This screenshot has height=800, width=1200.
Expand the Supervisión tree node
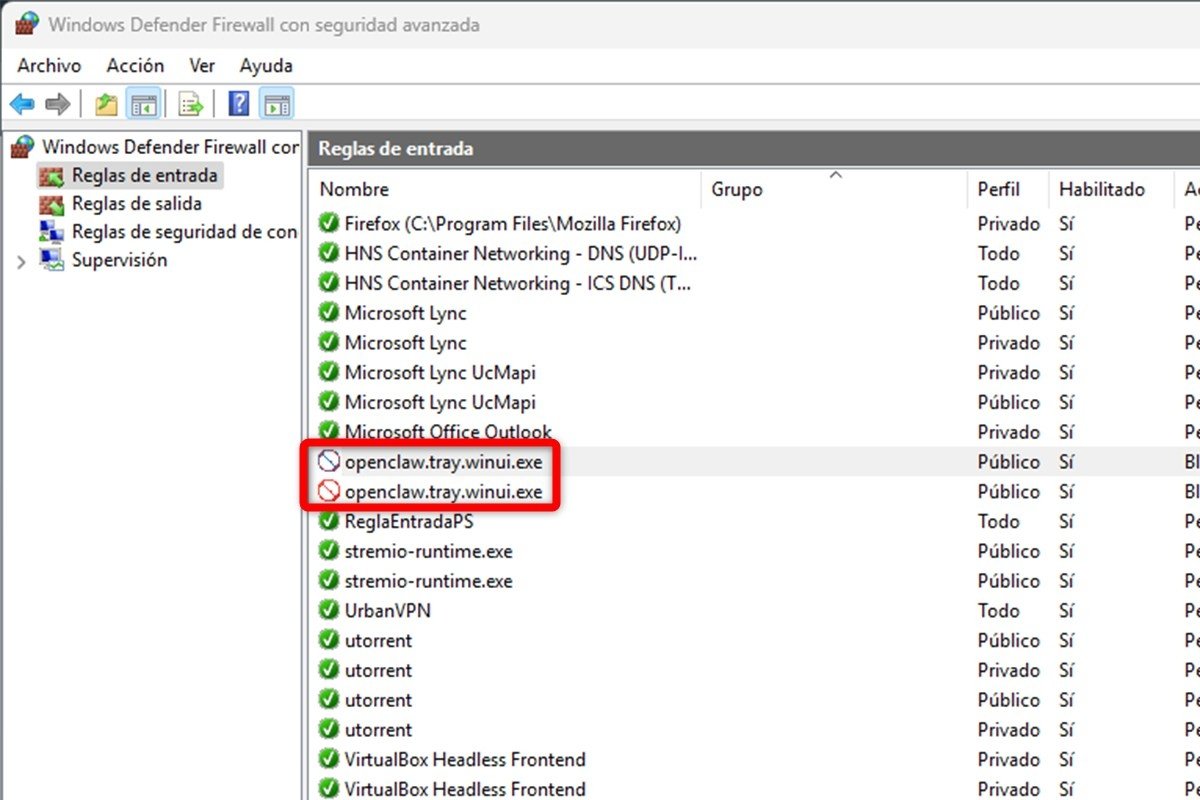(x=21, y=261)
